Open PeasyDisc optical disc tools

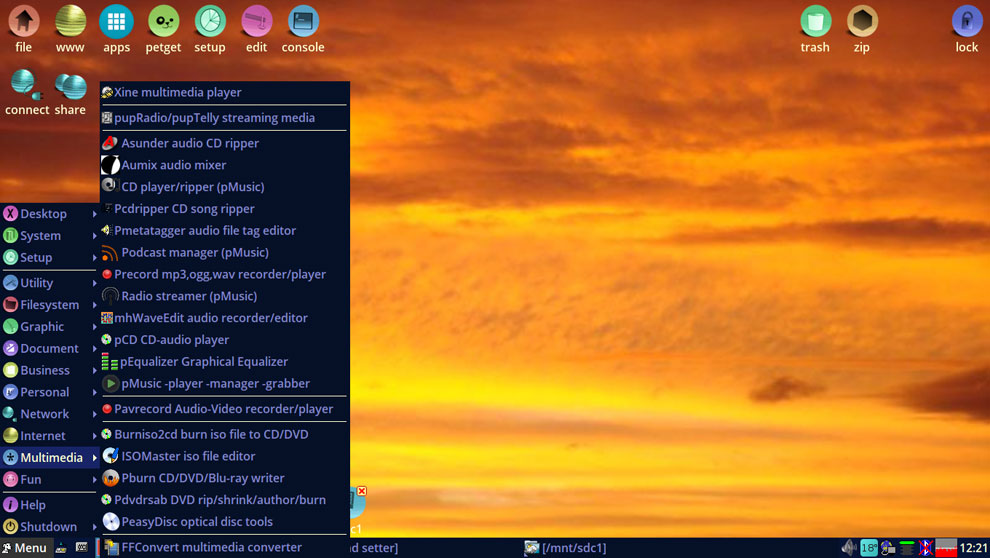224,521
